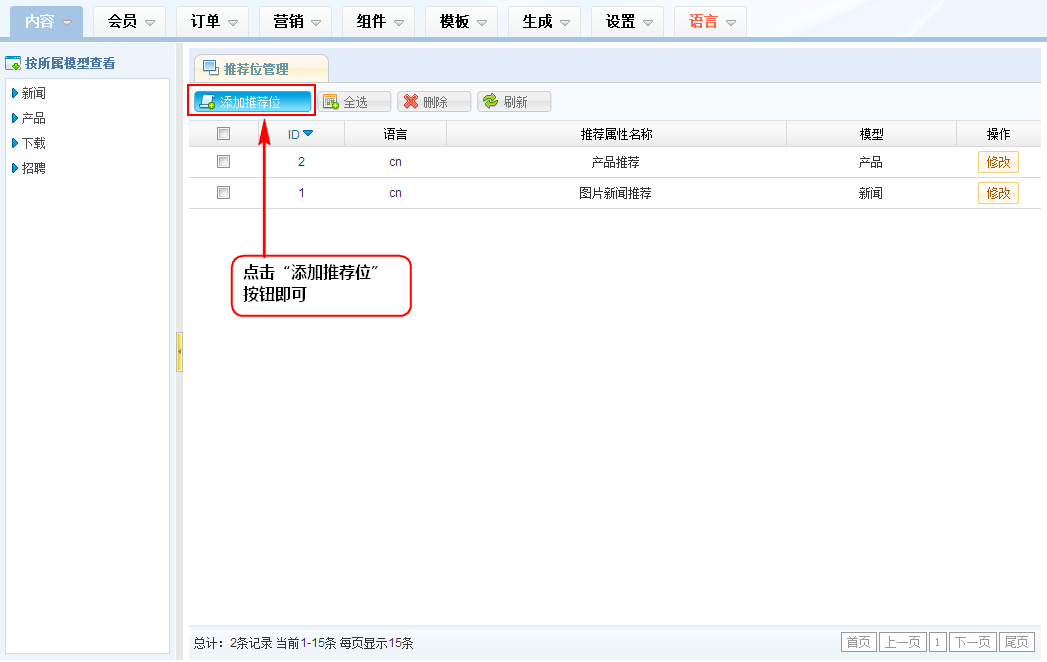
Task: Collapse the sidebar with splitter handle
Action: tap(179, 352)
